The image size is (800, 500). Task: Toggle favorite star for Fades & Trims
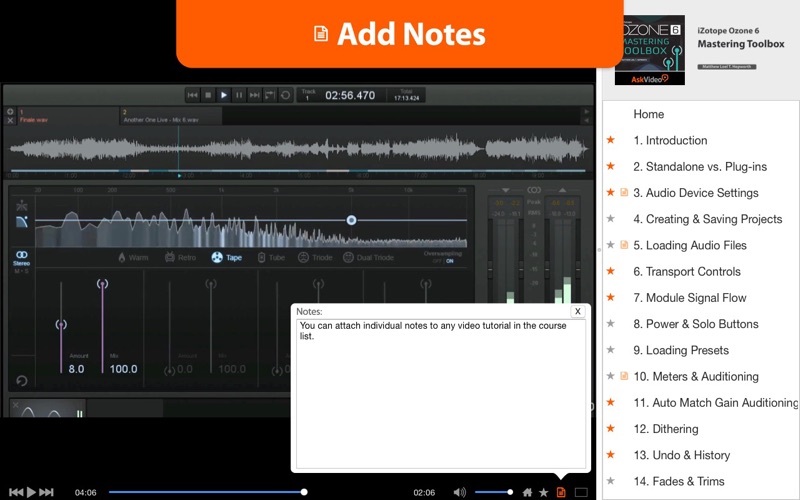click(x=610, y=481)
